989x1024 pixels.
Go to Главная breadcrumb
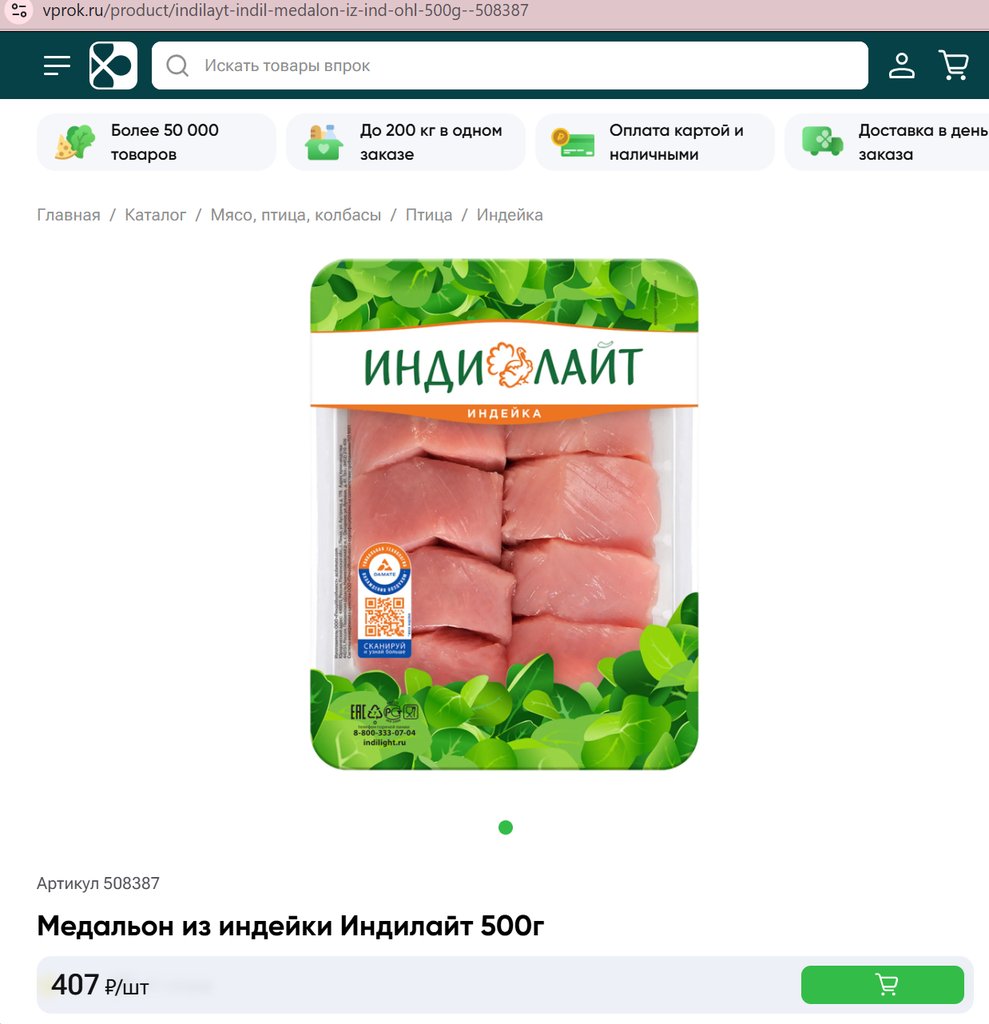pyautogui.click(x=69, y=215)
